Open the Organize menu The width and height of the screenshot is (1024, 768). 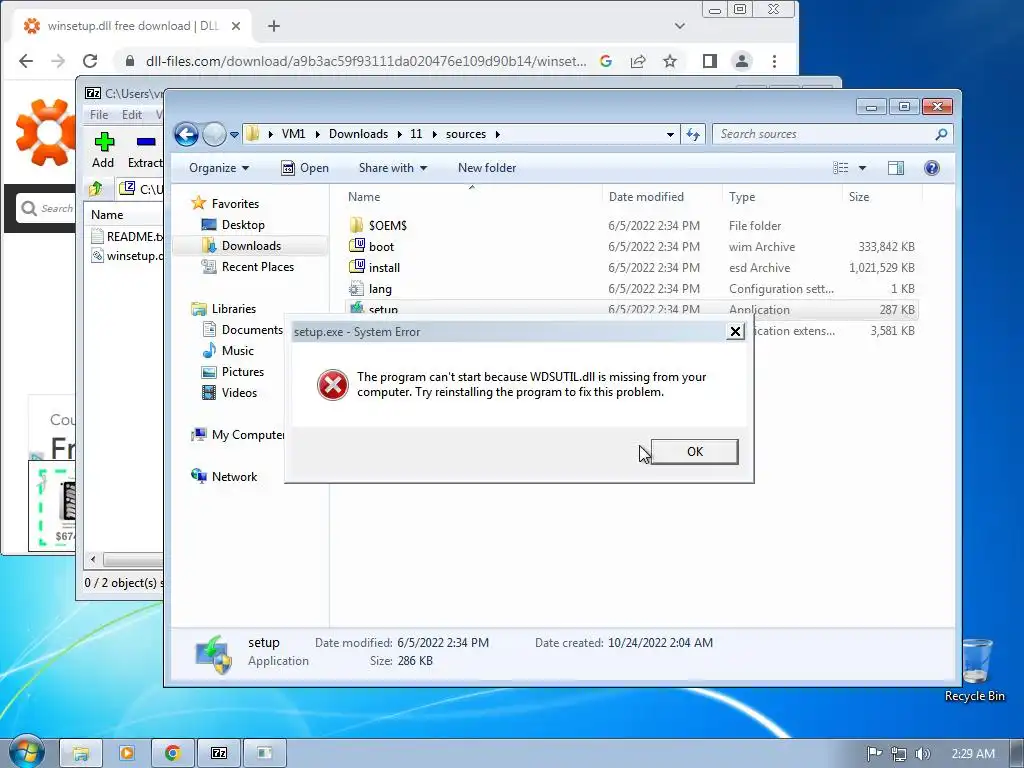click(x=219, y=168)
